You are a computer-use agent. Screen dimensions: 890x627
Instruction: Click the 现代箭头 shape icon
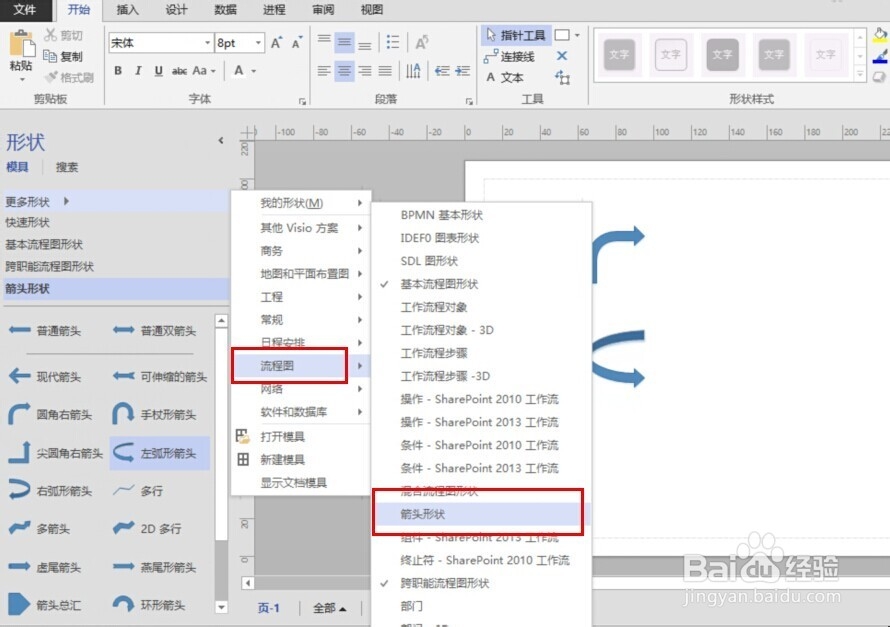click(20, 376)
